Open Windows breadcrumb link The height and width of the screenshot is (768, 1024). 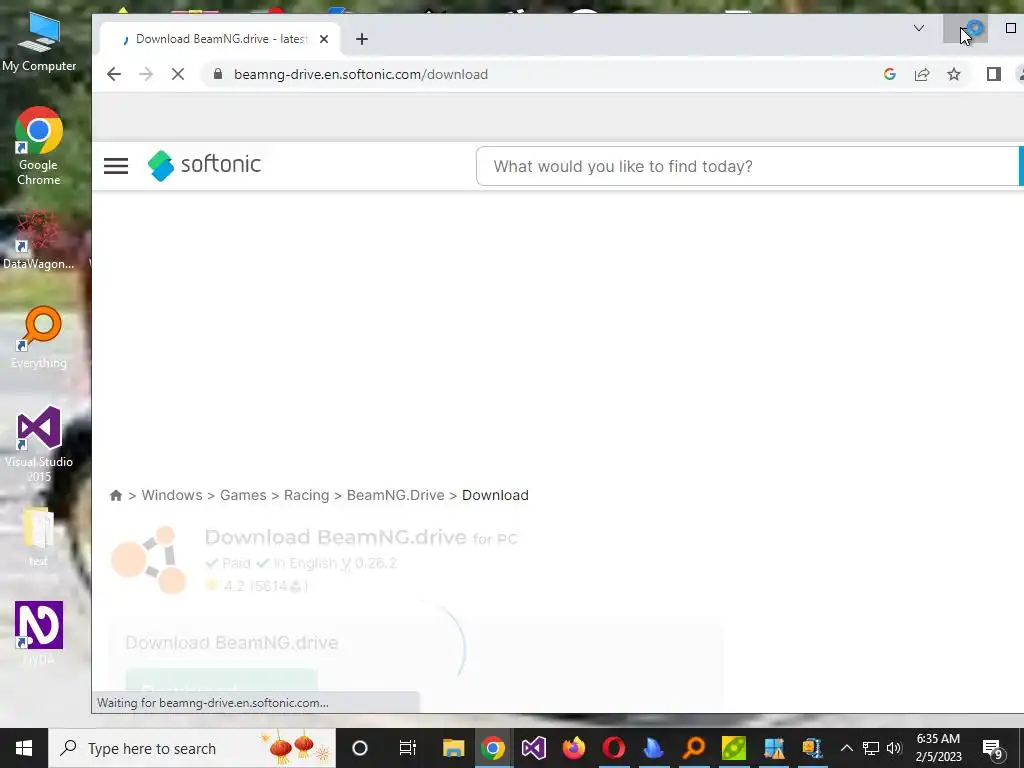pos(172,495)
